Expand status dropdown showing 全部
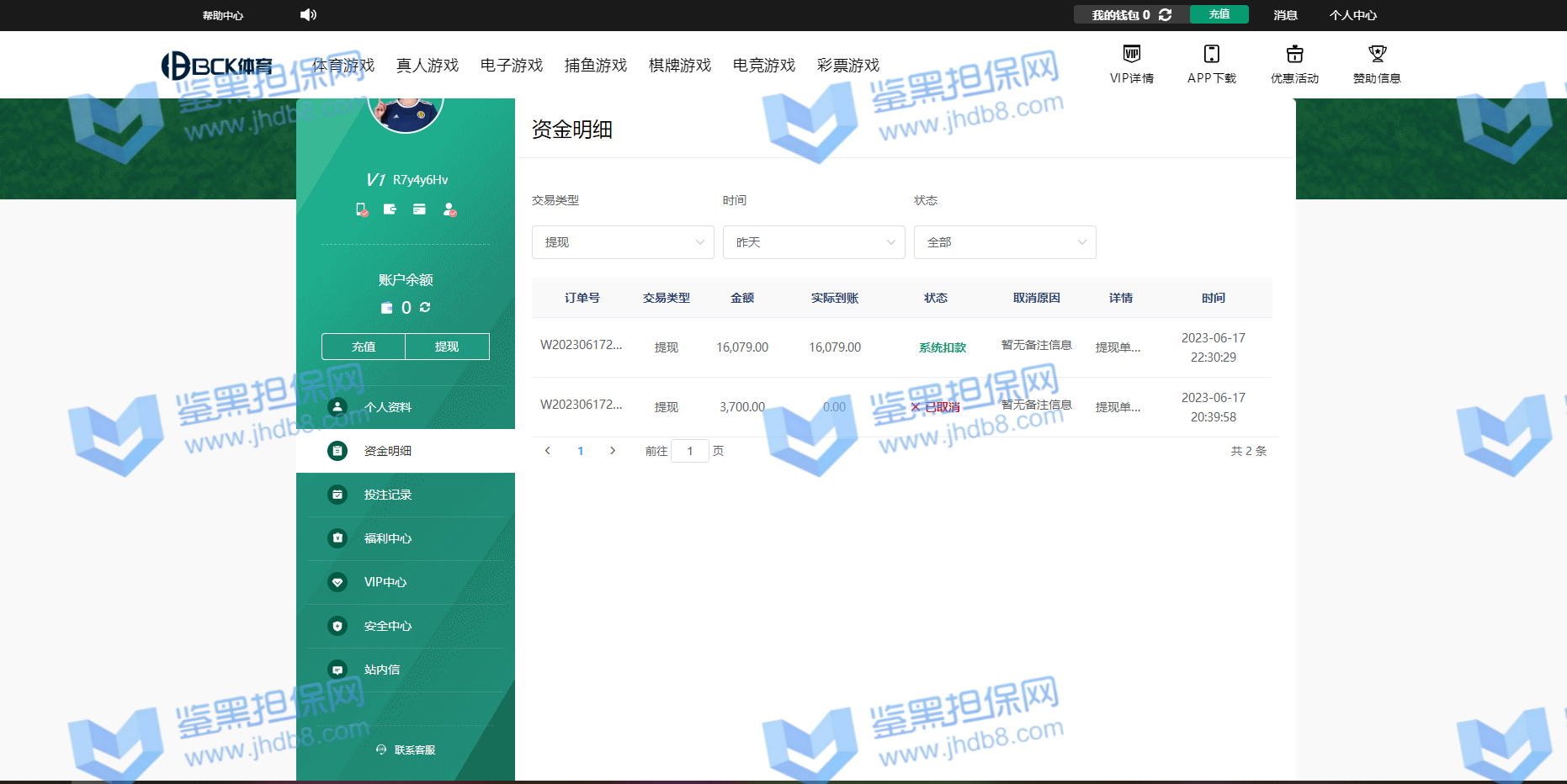1567x784 pixels. point(1005,242)
